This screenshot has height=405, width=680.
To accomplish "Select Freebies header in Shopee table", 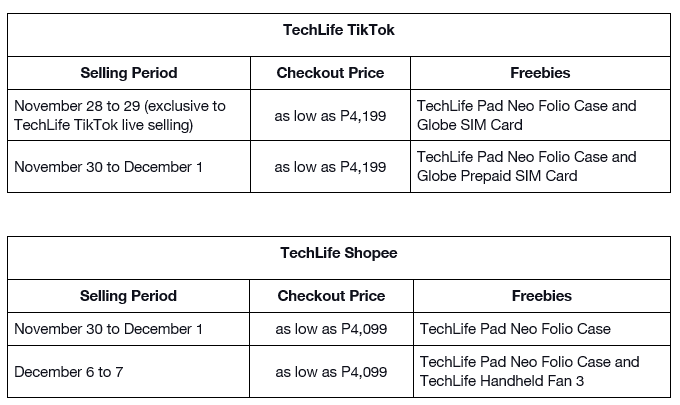I will coord(542,296).
